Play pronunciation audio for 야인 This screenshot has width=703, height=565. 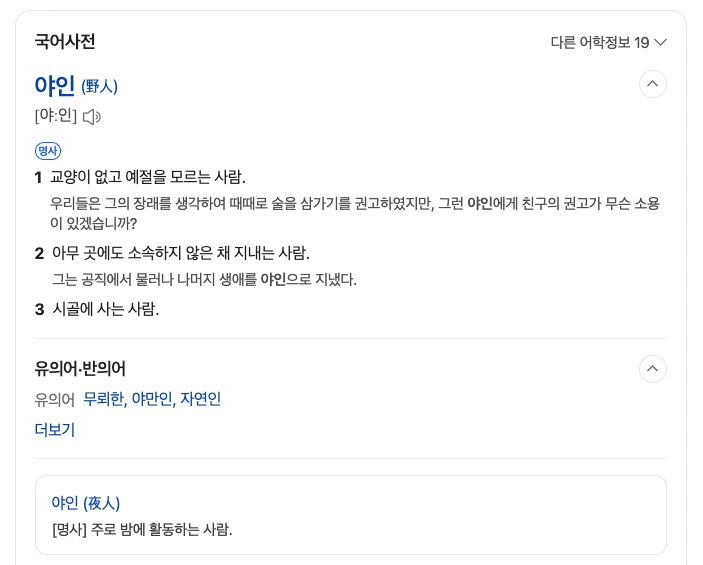click(x=92, y=117)
